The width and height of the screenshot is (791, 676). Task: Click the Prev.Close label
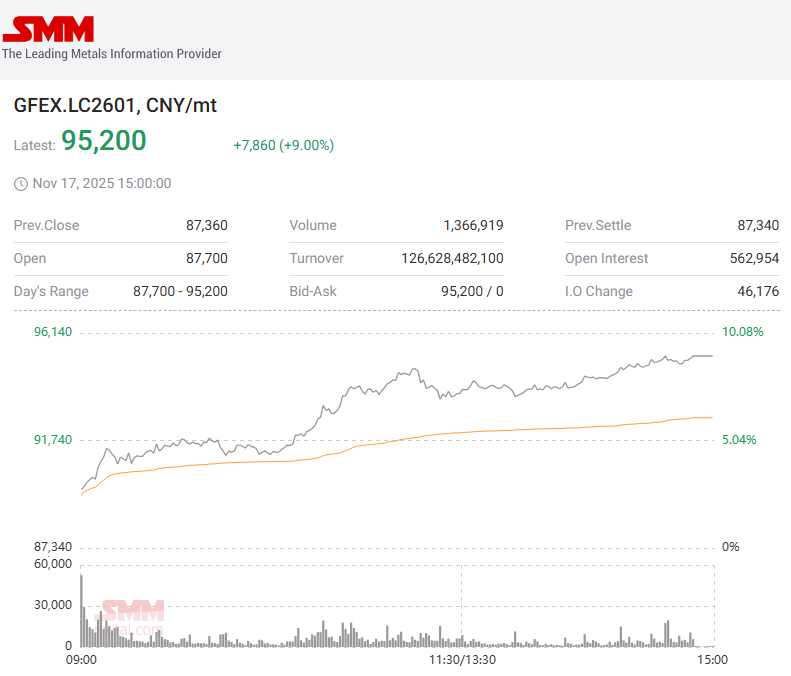click(46, 226)
